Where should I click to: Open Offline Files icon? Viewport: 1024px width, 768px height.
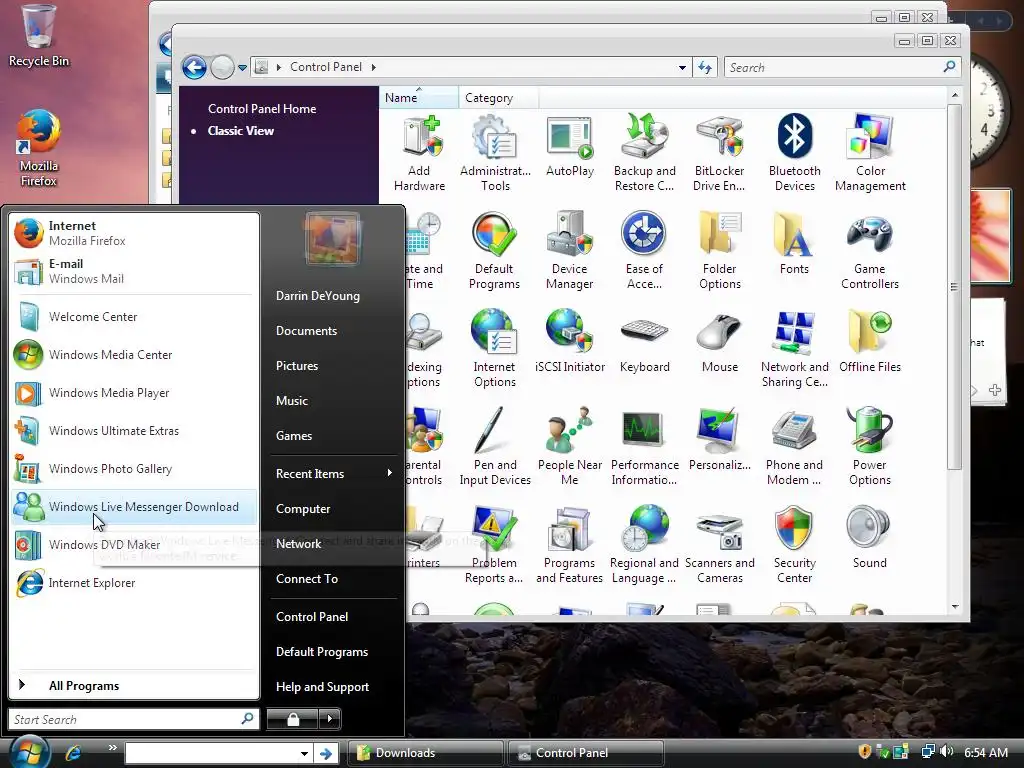coord(870,342)
